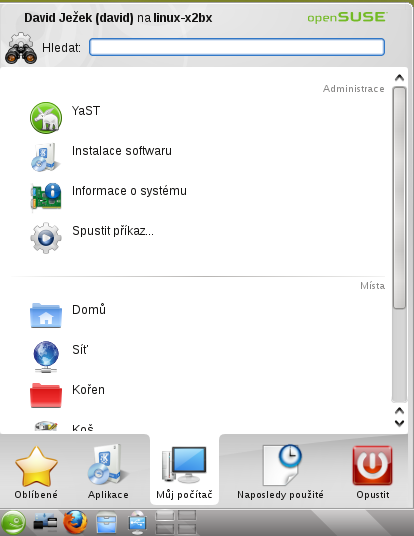Viewport: 414px width, 536px height.
Task: Open file manager drawer icon in taskbar
Action: pyautogui.click(x=106, y=522)
